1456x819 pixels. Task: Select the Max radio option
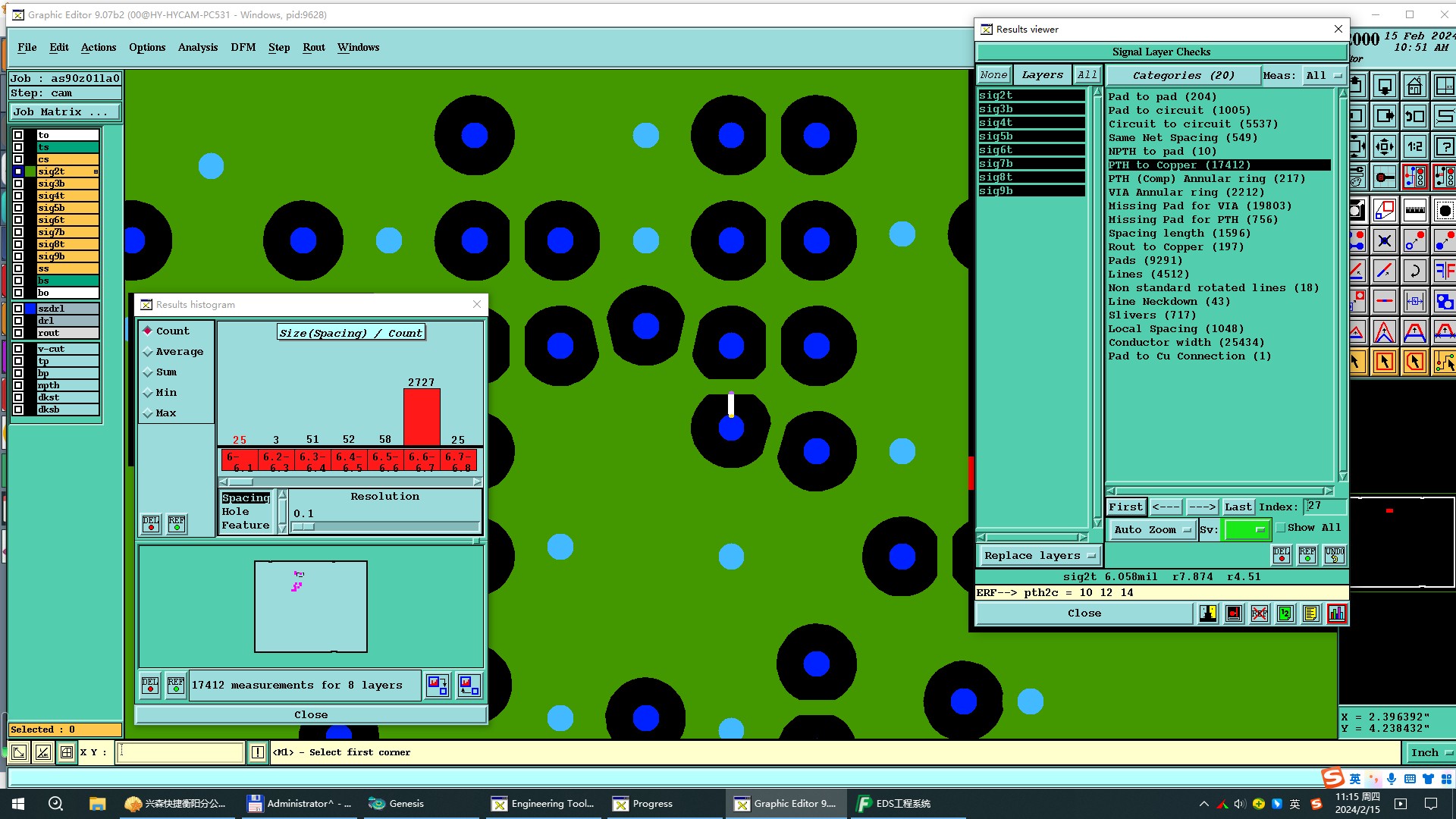point(148,413)
